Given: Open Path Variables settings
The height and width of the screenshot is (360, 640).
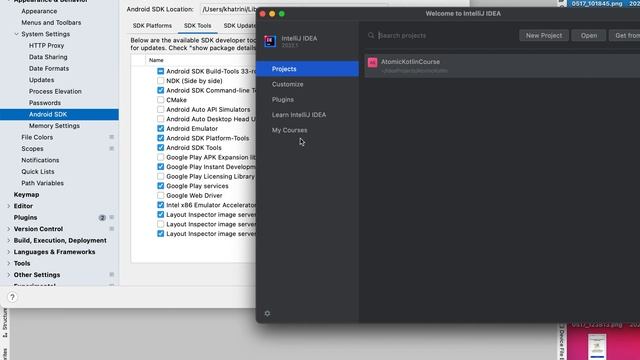Looking at the screenshot, I should 42,183.
